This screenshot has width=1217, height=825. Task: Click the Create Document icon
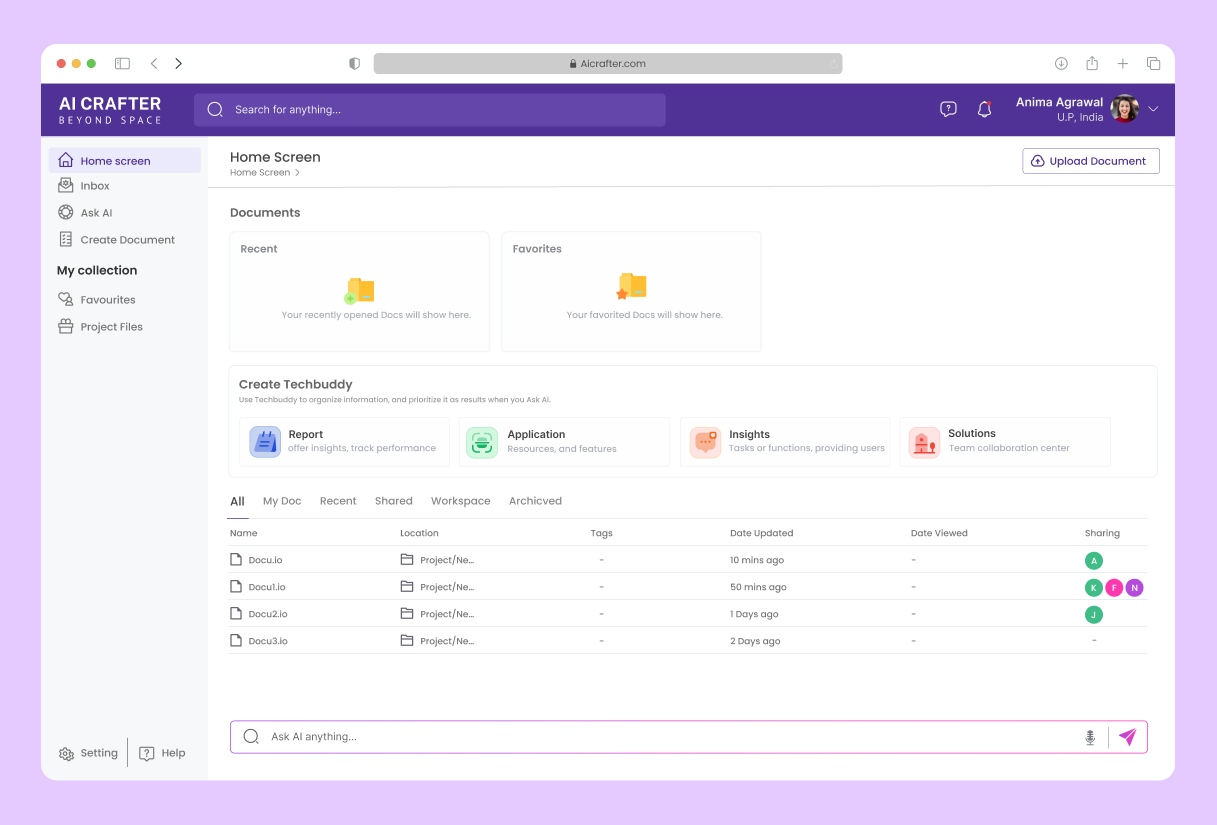pos(68,239)
